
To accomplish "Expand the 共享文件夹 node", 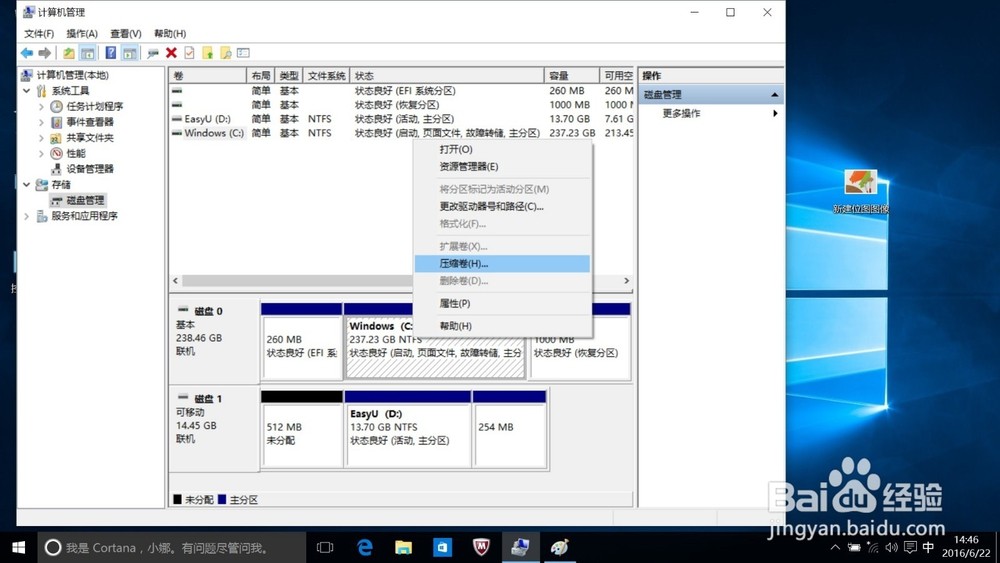I will tap(41, 138).
